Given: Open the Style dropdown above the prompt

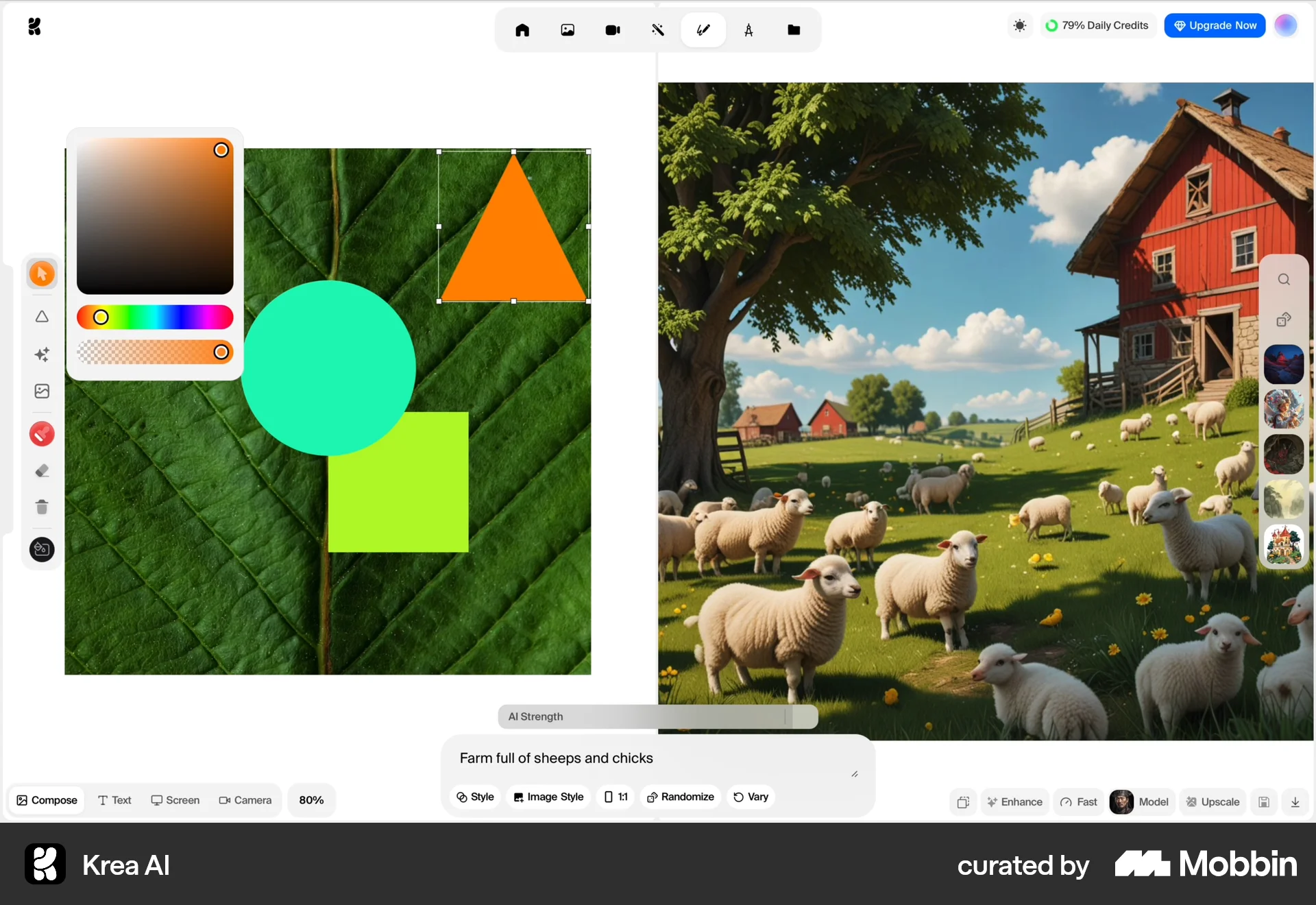Looking at the screenshot, I should (x=475, y=797).
